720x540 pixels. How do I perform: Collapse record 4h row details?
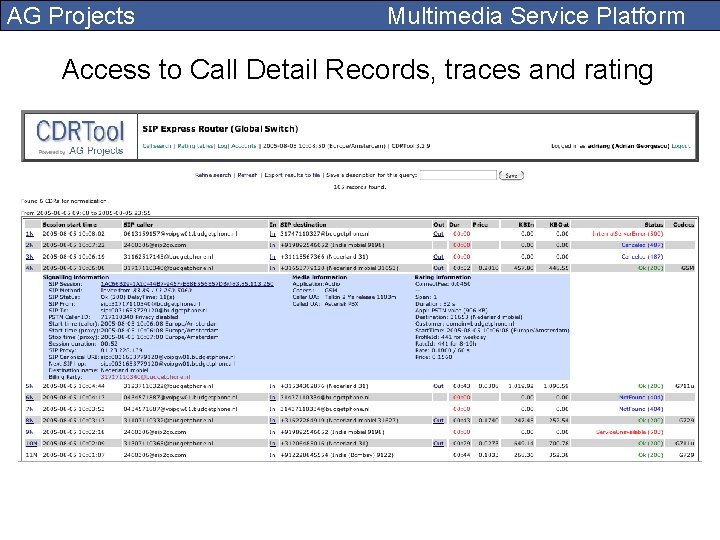[29, 268]
